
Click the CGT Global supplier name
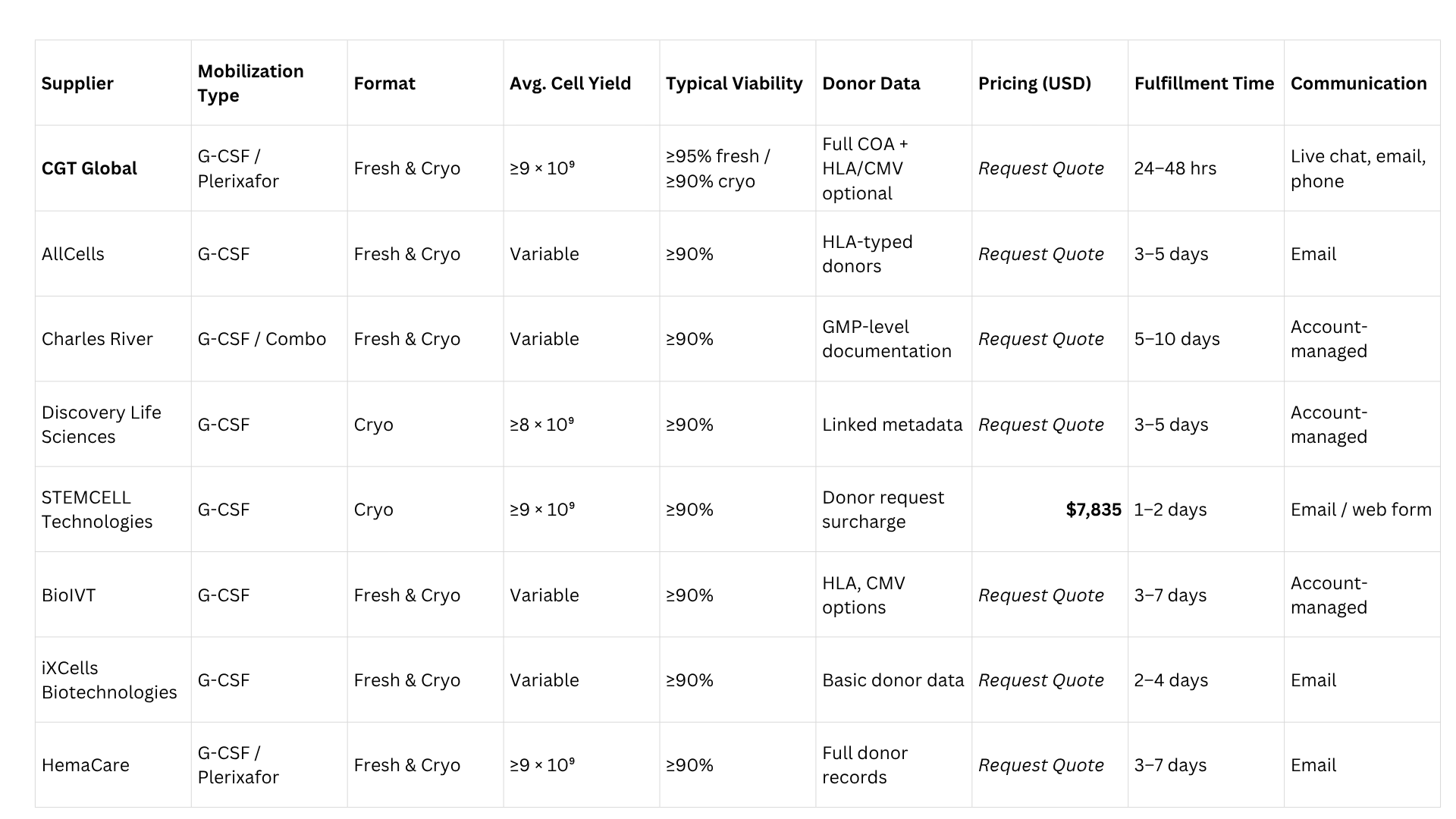click(x=89, y=168)
